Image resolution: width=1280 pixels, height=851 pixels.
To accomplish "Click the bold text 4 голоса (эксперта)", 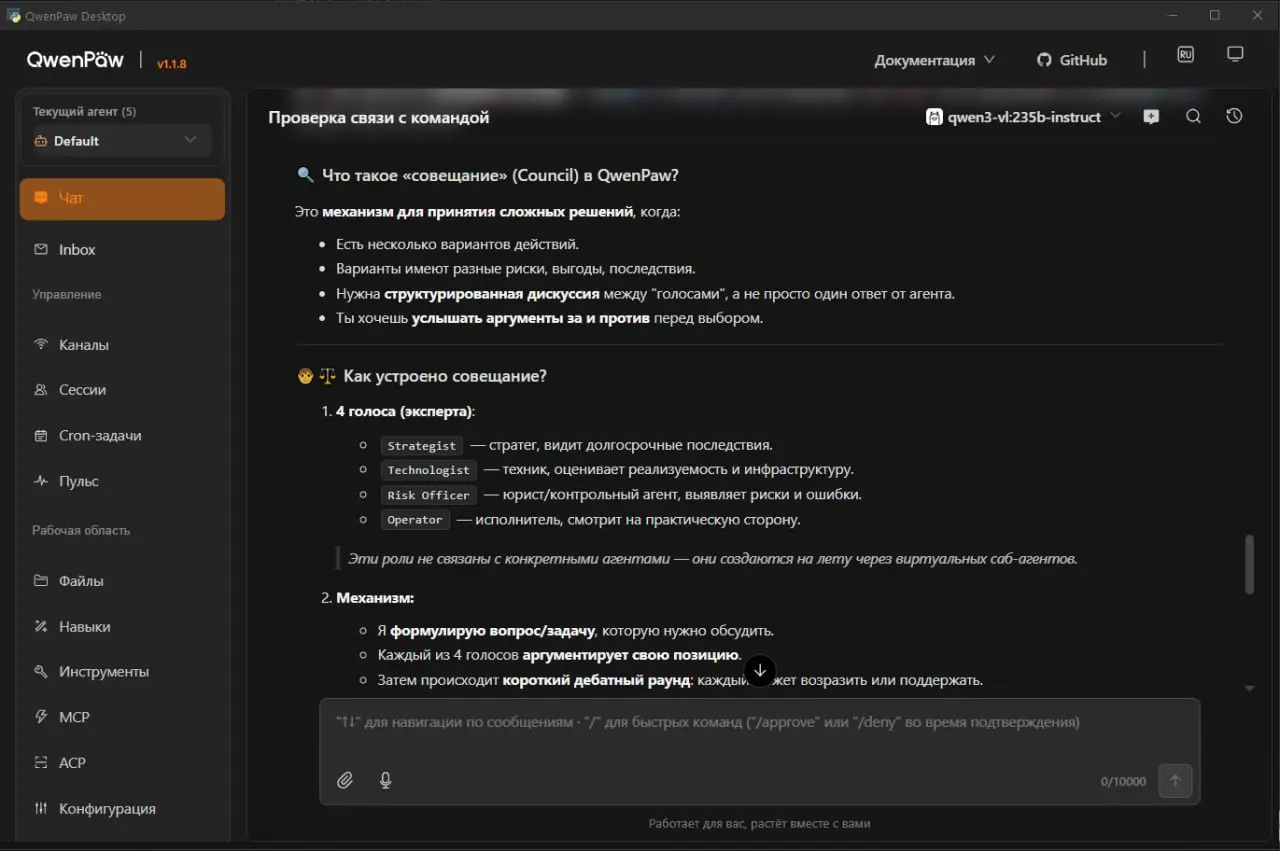I will coord(404,411).
